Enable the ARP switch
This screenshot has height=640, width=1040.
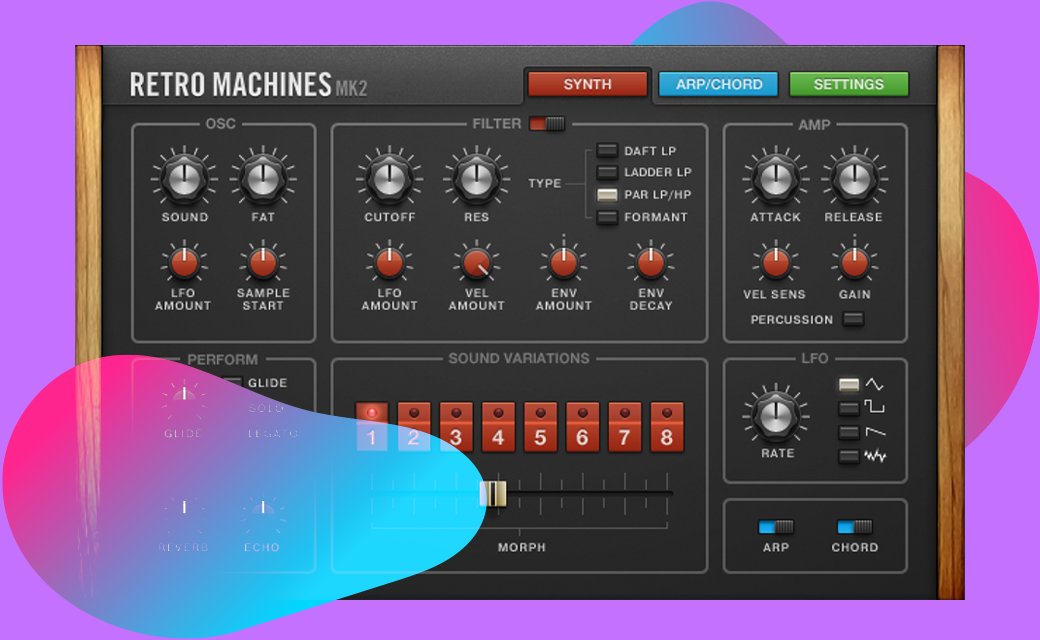point(775,527)
